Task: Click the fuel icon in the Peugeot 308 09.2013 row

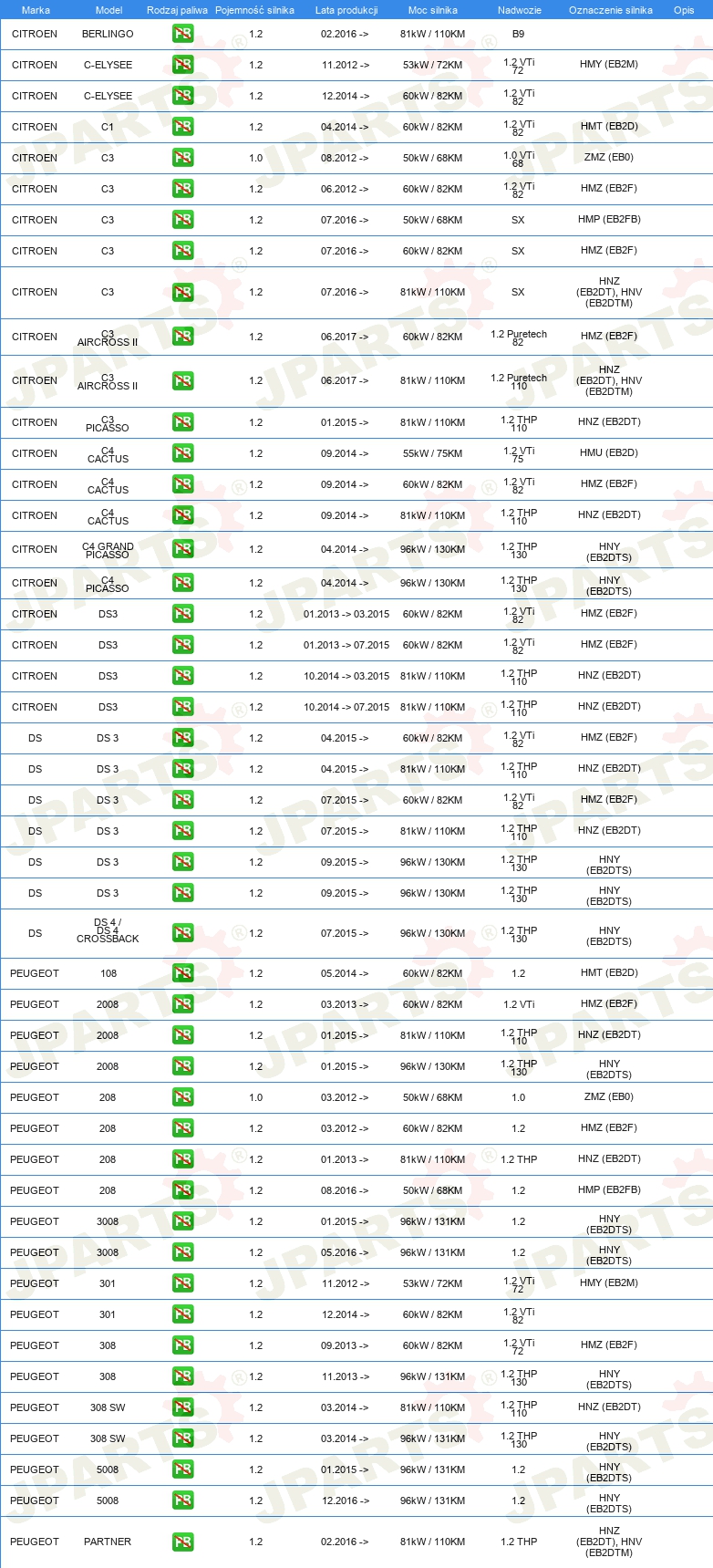Action: pos(182,1345)
